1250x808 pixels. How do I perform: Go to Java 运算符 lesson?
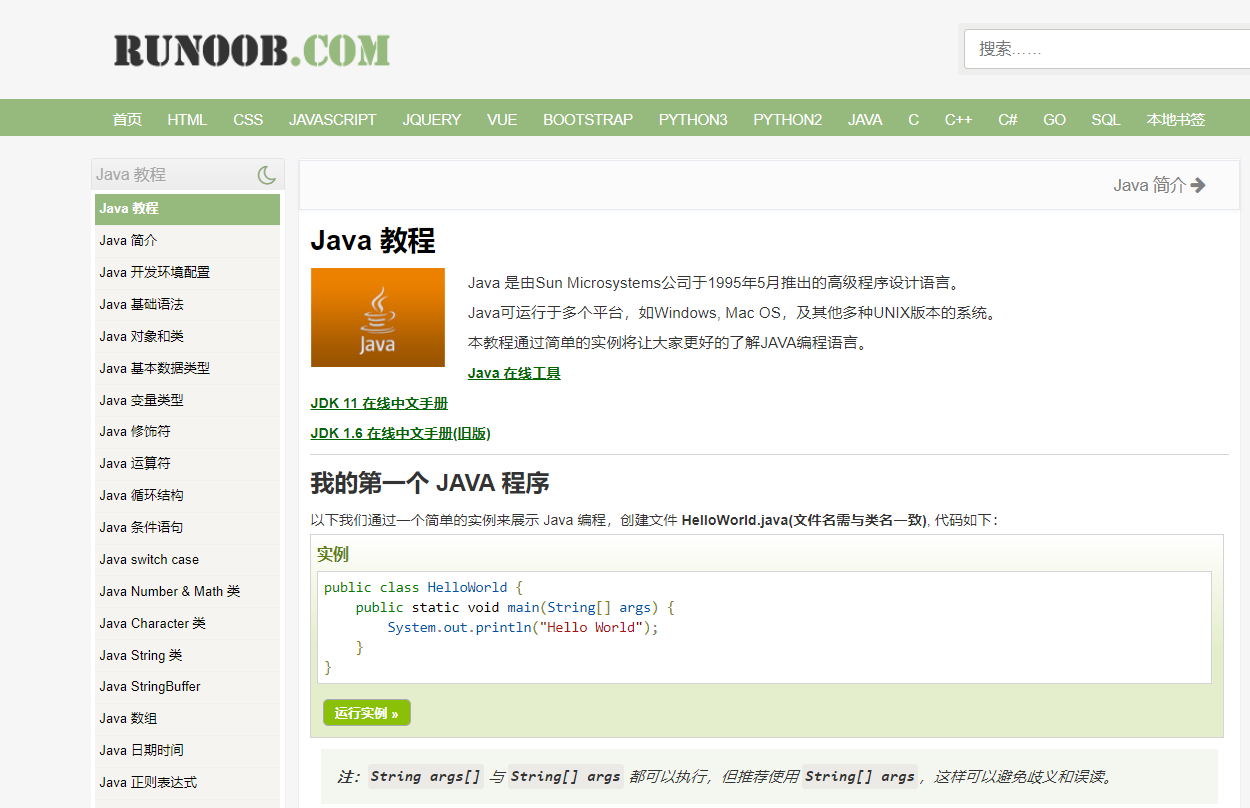point(187,464)
